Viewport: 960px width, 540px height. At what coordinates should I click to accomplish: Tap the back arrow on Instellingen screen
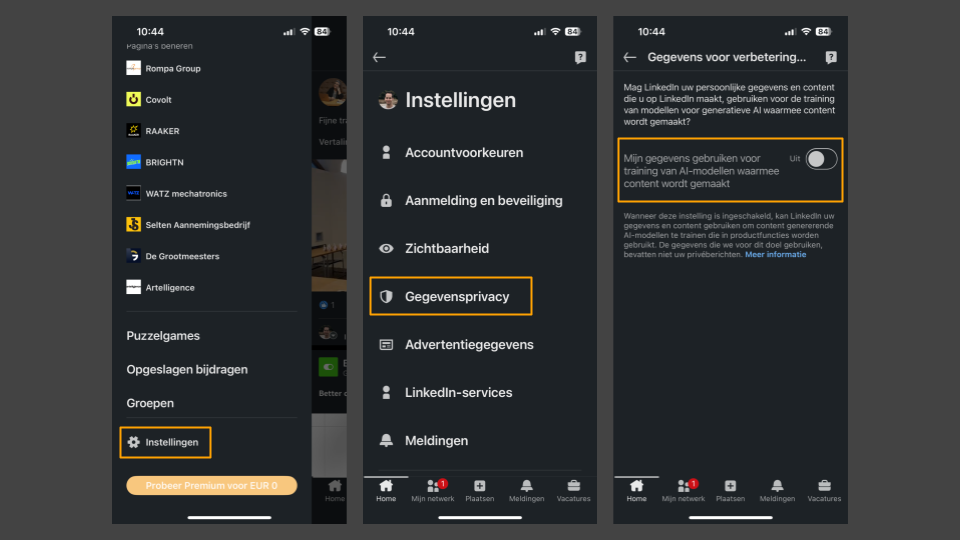click(x=379, y=58)
